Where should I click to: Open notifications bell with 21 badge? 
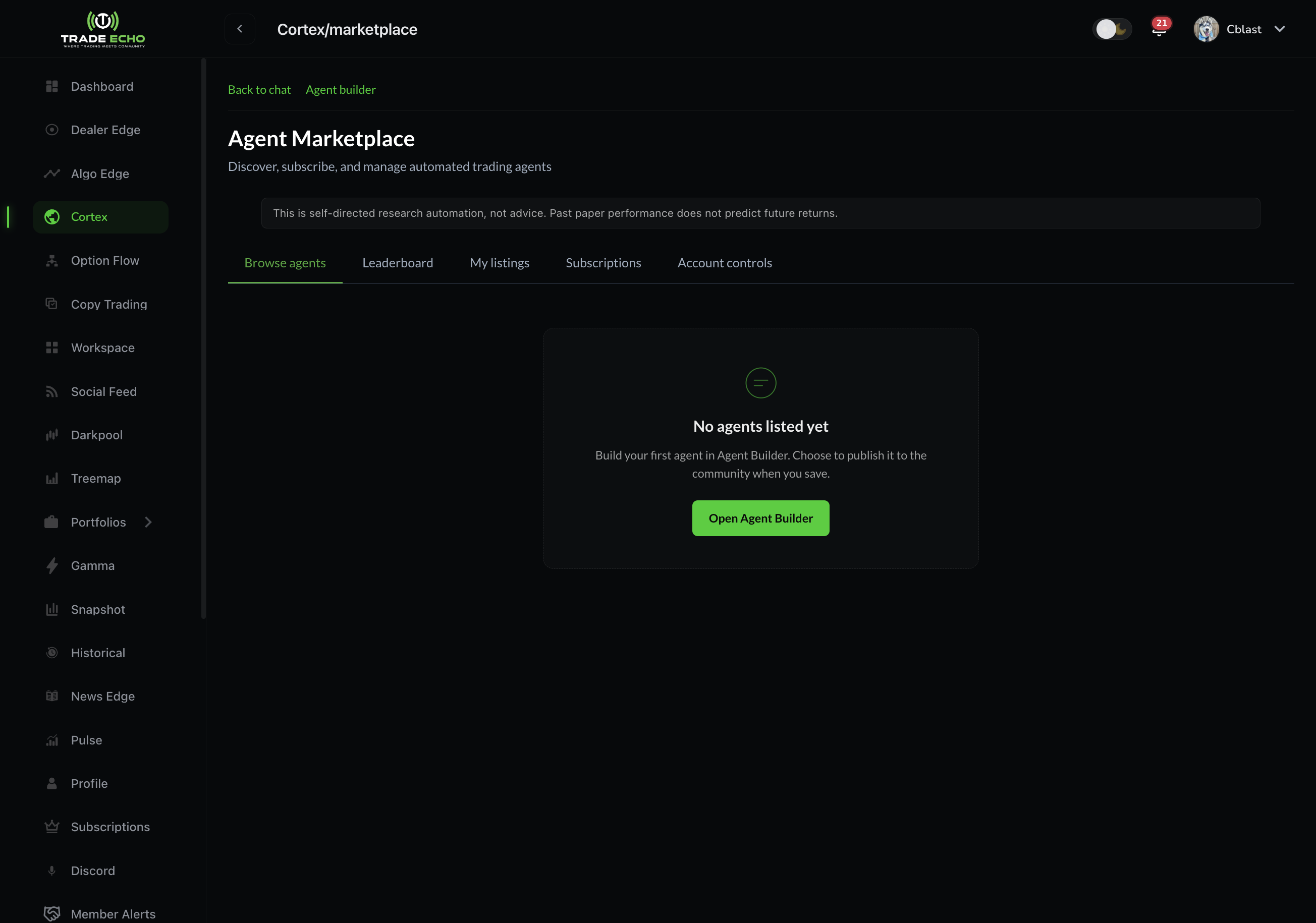[1160, 28]
